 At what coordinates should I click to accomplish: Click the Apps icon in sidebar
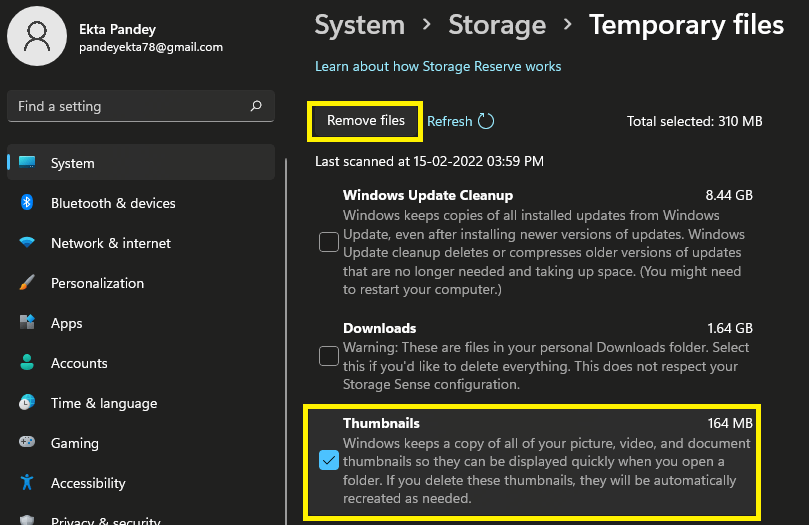(28, 323)
